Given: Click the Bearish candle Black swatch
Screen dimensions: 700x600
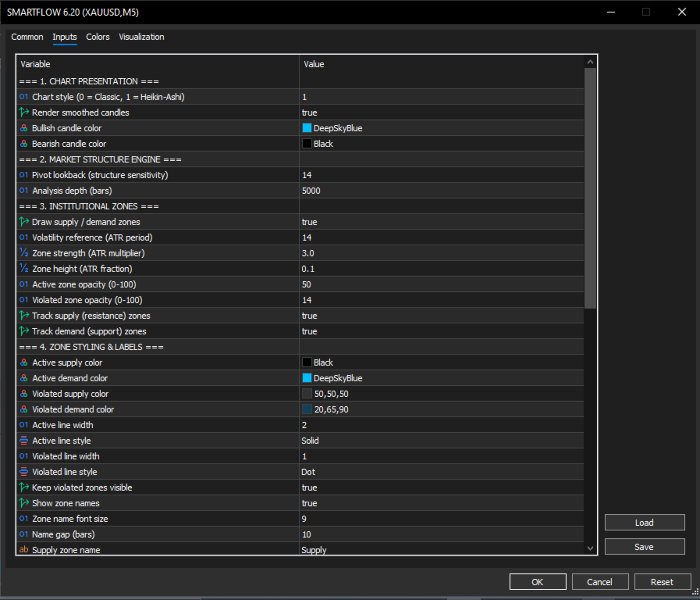Looking at the screenshot, I should coord(307,144).
